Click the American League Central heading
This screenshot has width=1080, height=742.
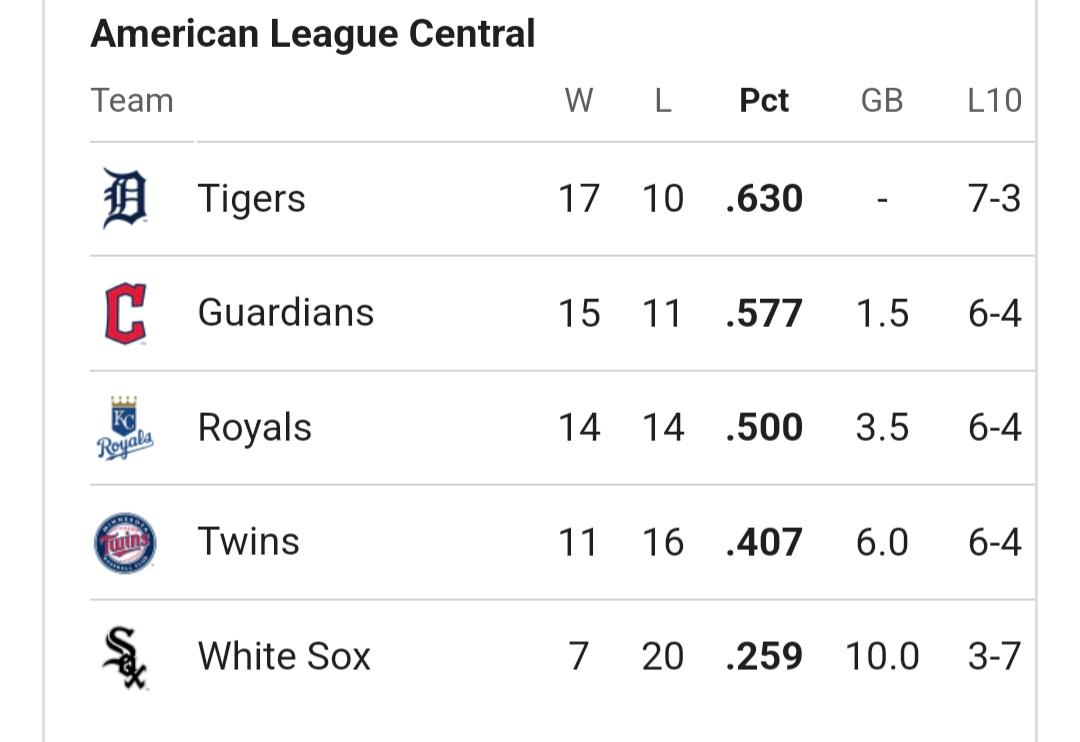click(313, 34)
